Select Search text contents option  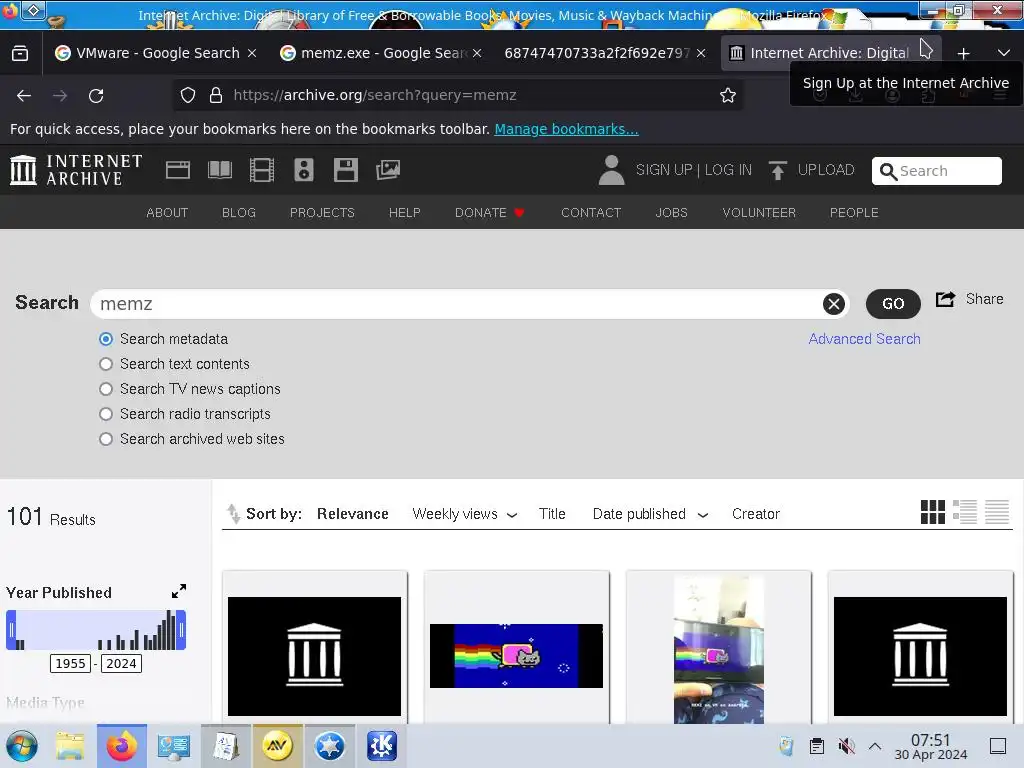106,364
